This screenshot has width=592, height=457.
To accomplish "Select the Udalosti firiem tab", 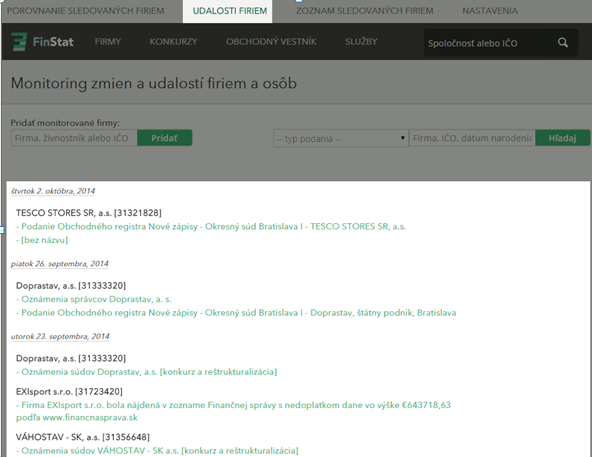I will pyautogui.click(x=230, y=11).
